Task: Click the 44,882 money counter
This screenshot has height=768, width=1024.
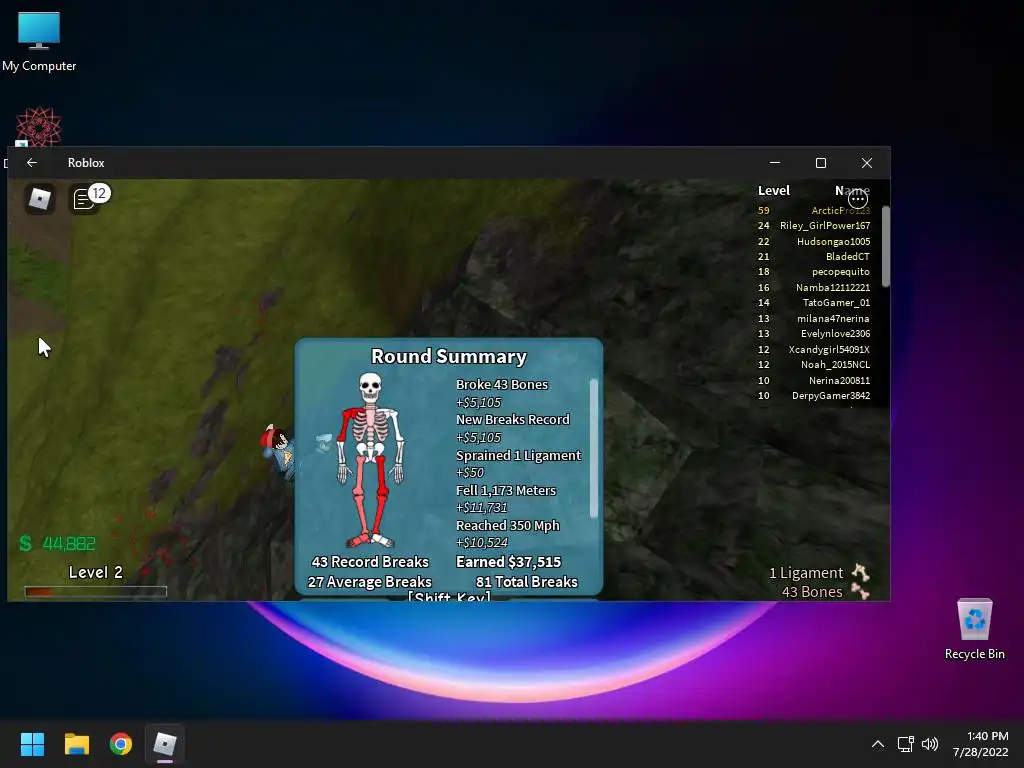Action: (x=69, y=543)
